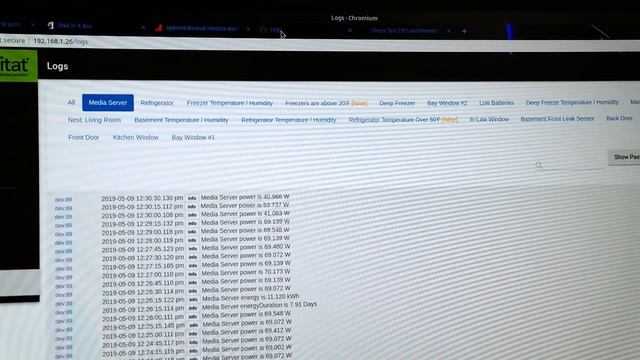Filter logs by Front Door
640x360 pixels.
[x=84, y=138]
